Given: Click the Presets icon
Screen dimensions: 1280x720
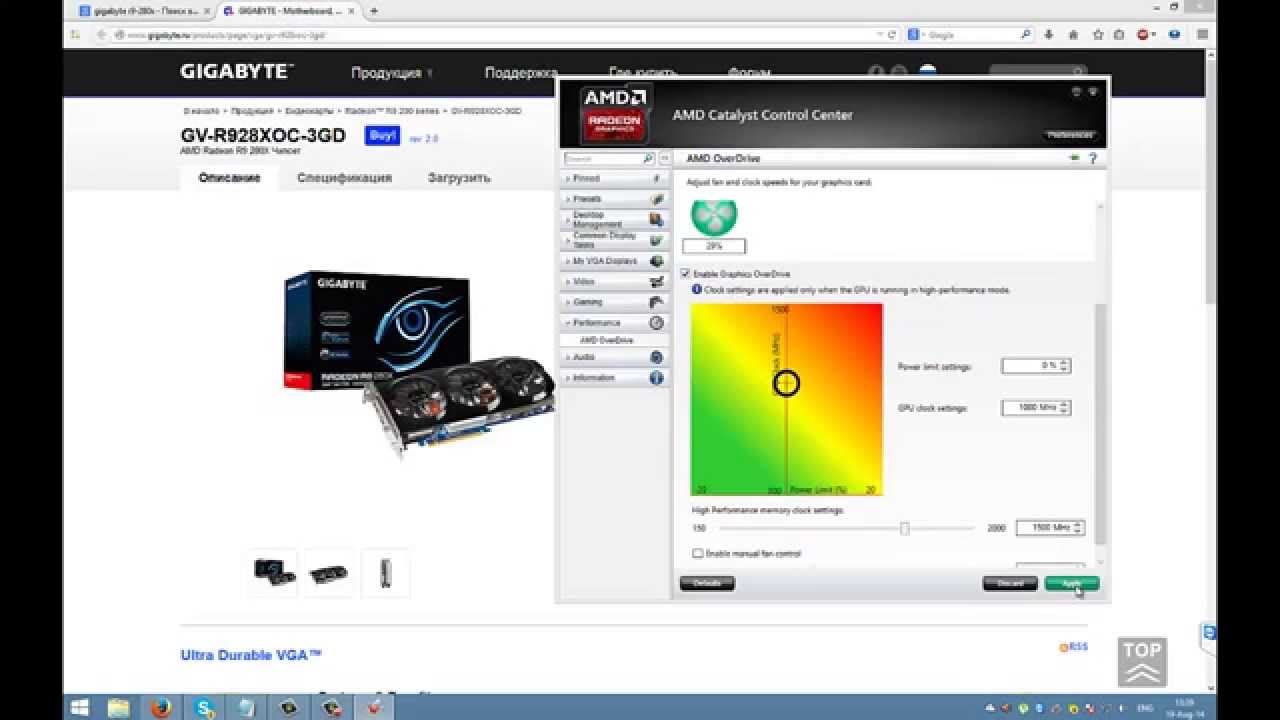Looking at the screenshot, I should 656,199.
